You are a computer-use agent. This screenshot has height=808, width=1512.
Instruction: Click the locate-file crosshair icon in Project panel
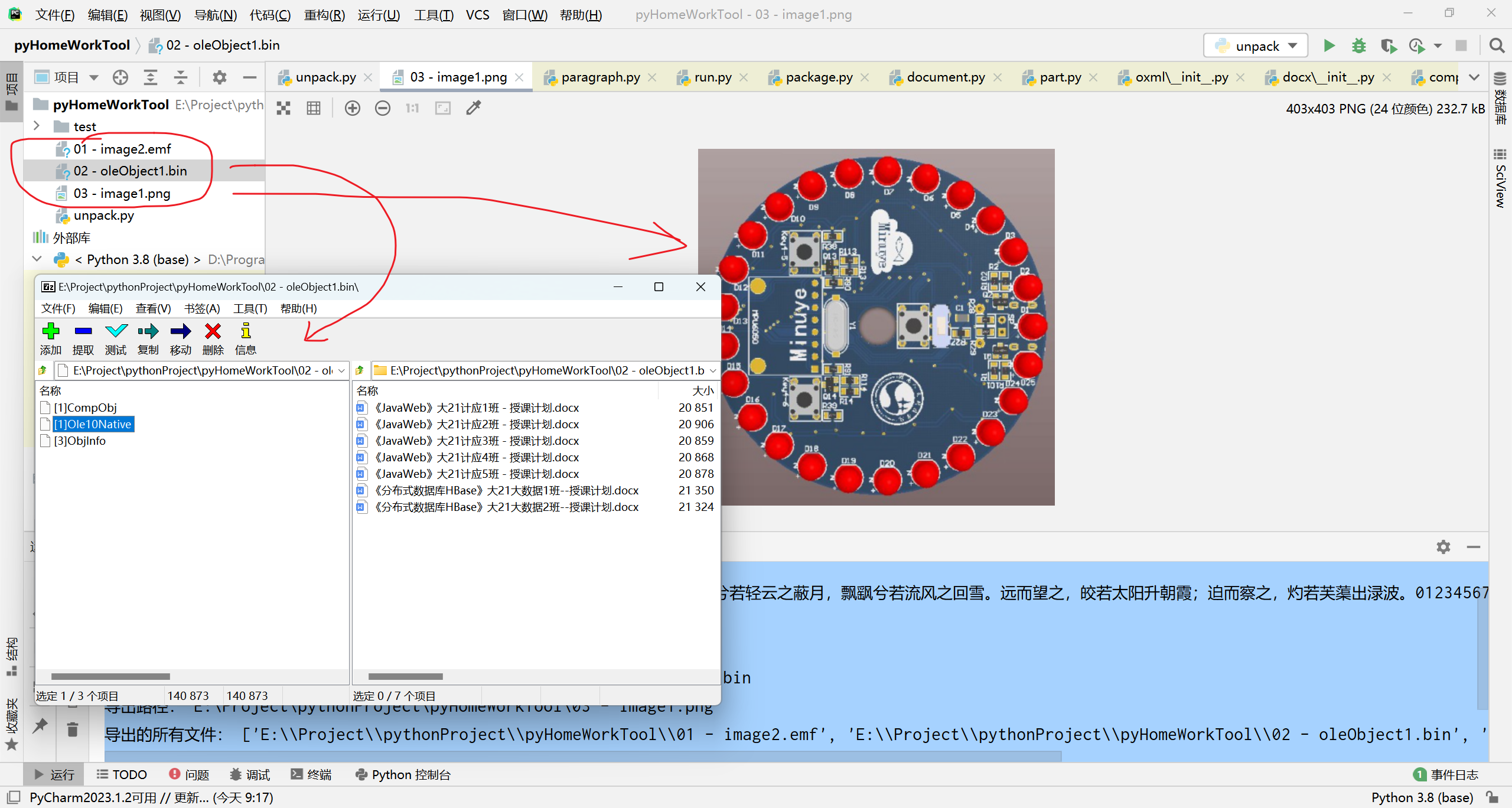click(120, 77)
